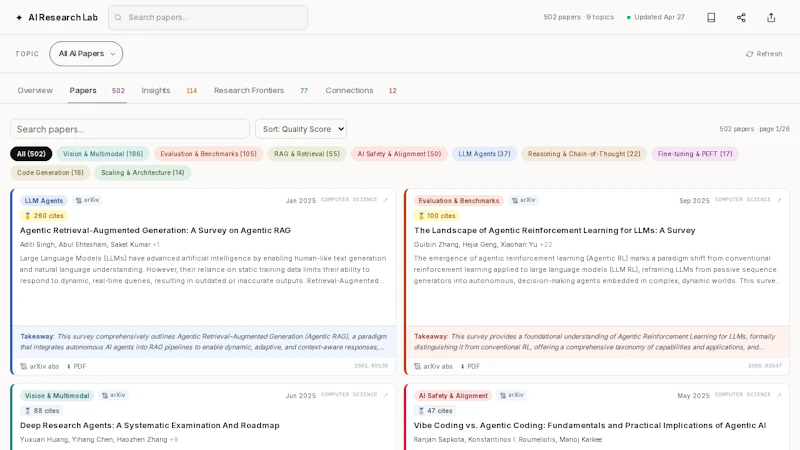
Task: Switch to the Insights tab
Action: [169, 90]
